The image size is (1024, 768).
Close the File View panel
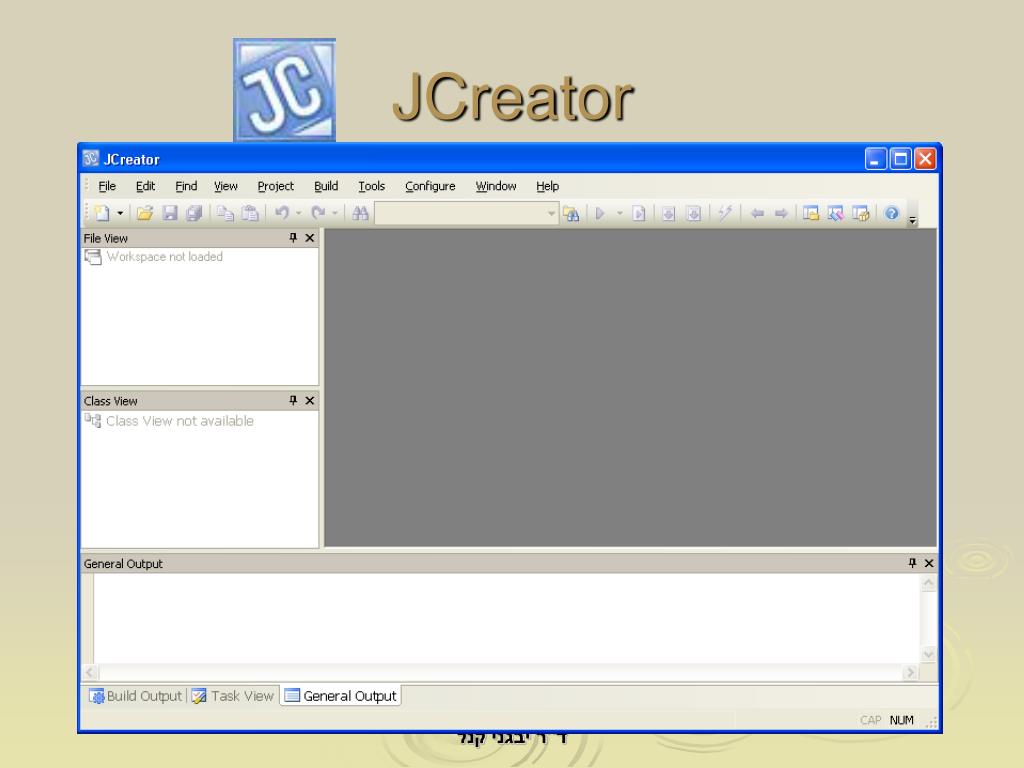tap(310, 238)
